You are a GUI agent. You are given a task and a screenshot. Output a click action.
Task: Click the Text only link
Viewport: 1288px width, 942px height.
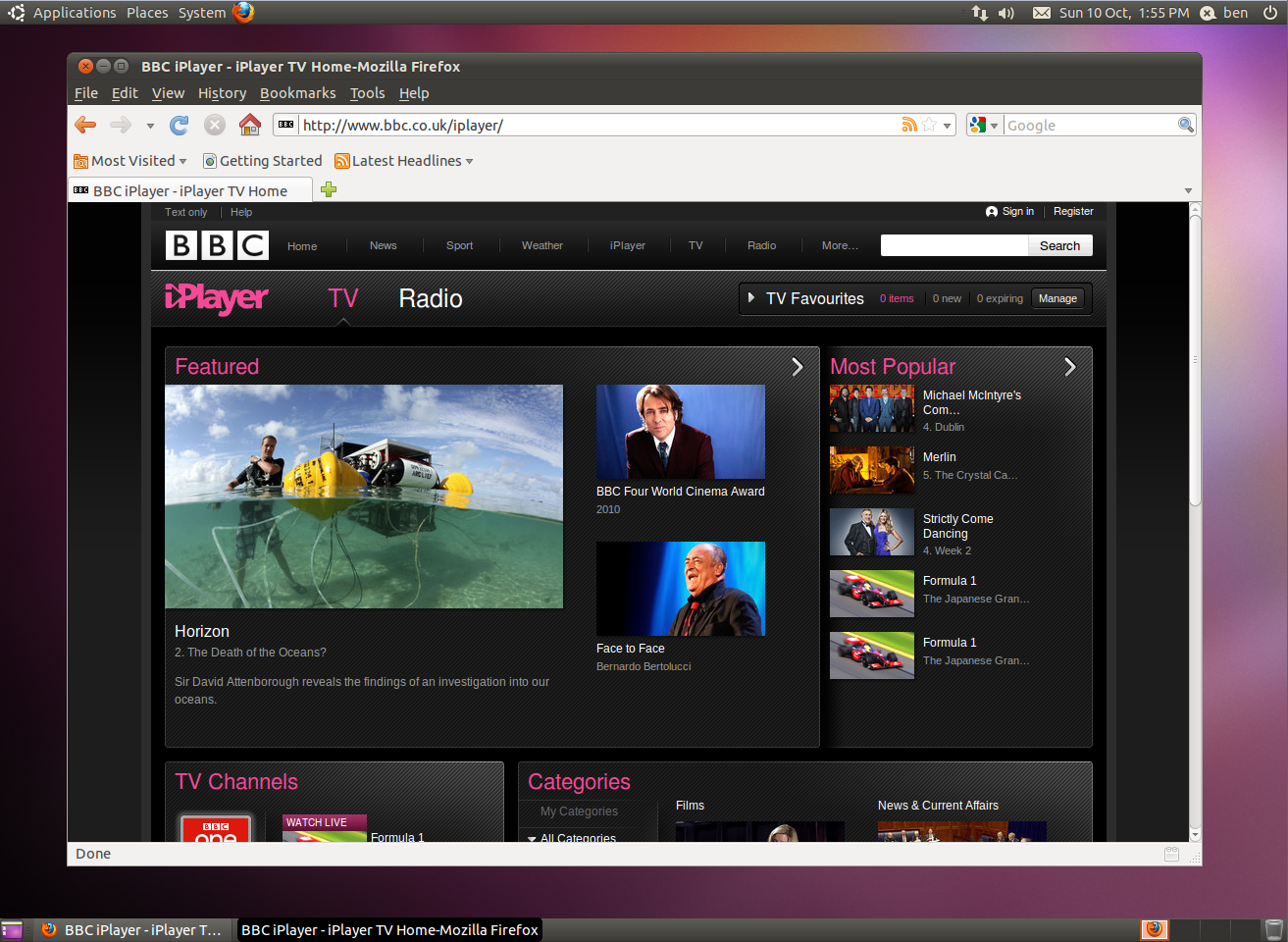click(185, 212)
